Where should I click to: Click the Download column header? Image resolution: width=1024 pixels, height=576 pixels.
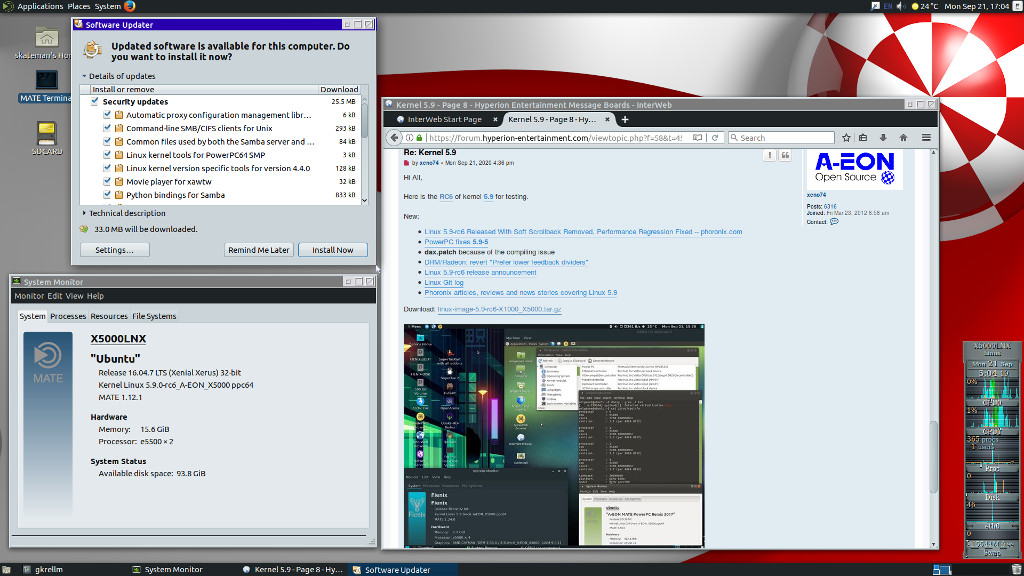point(339,89)
